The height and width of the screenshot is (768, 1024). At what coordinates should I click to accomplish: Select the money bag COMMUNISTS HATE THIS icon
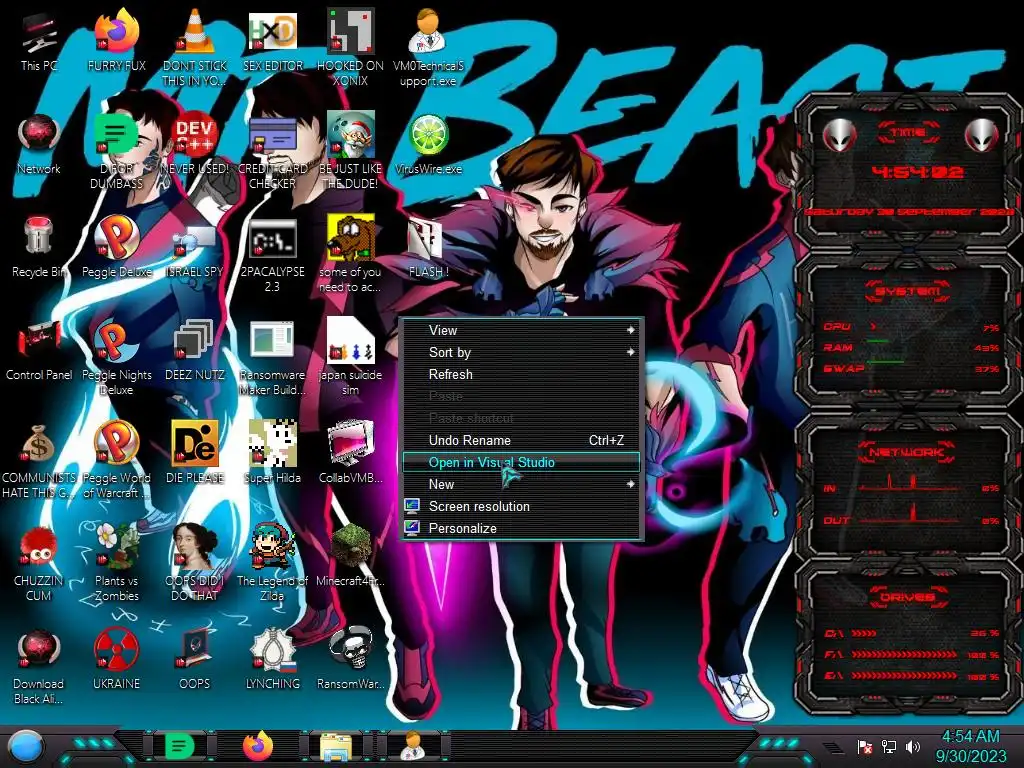click(39, 460)
